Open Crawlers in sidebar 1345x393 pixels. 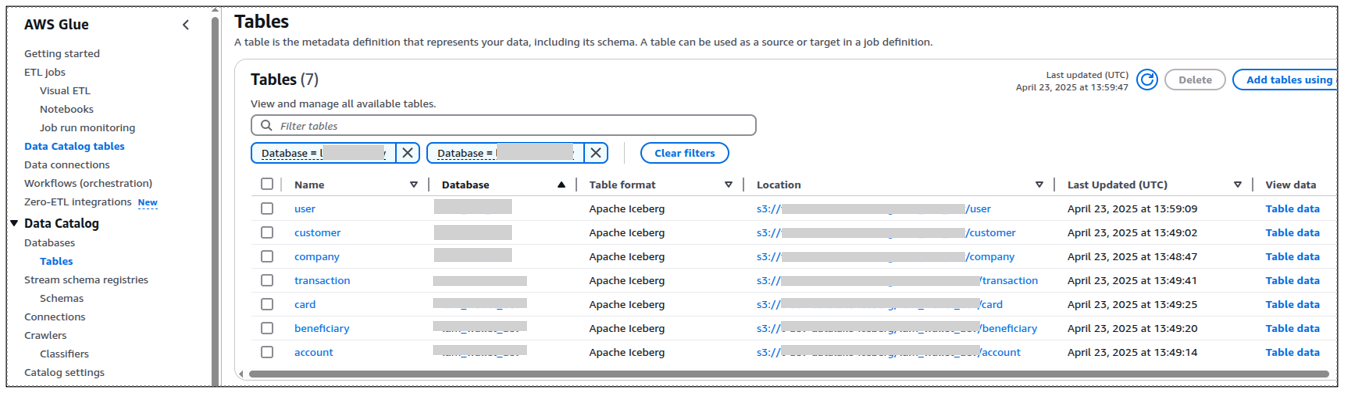45,336
